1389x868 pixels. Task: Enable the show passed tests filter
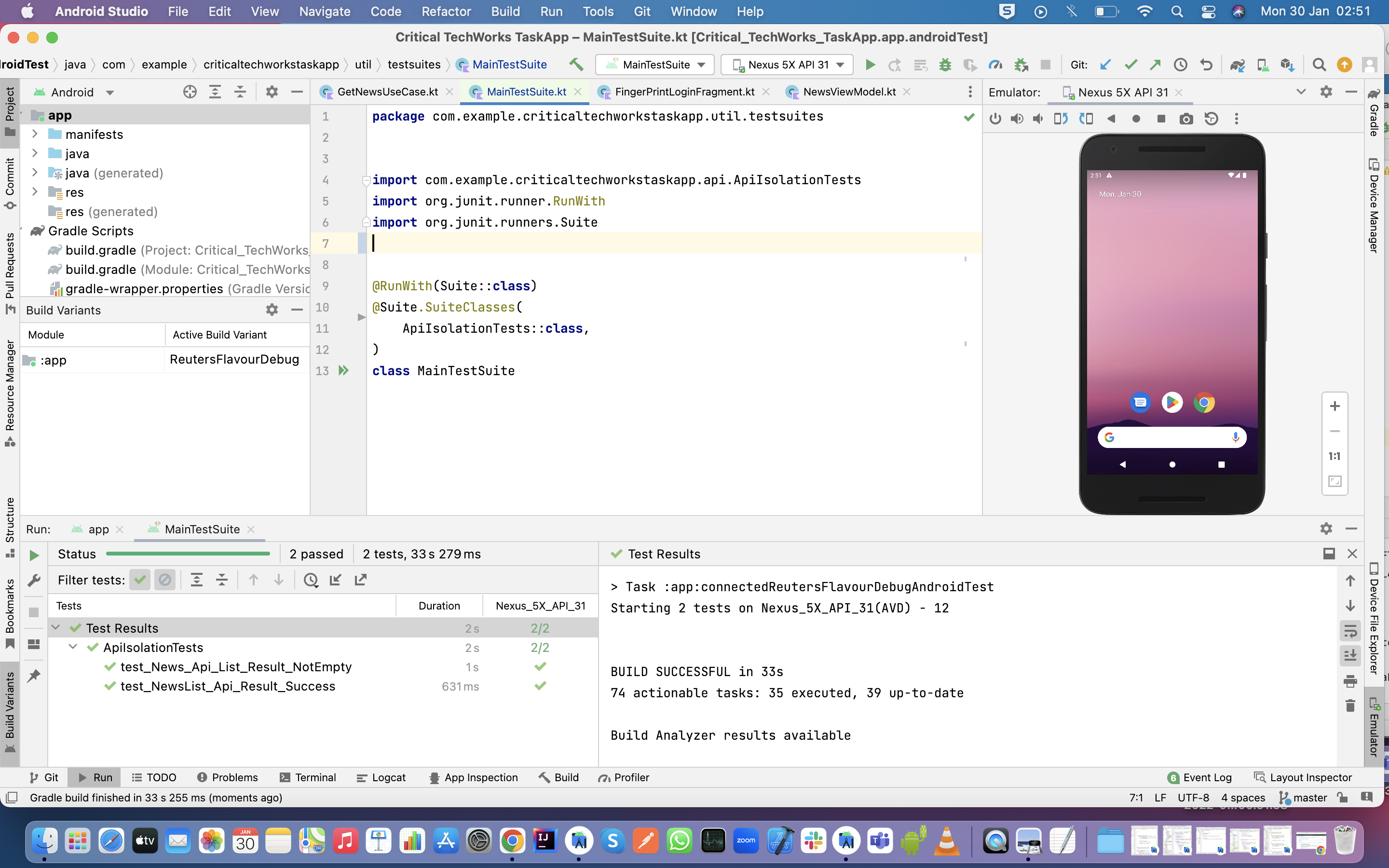139,580
